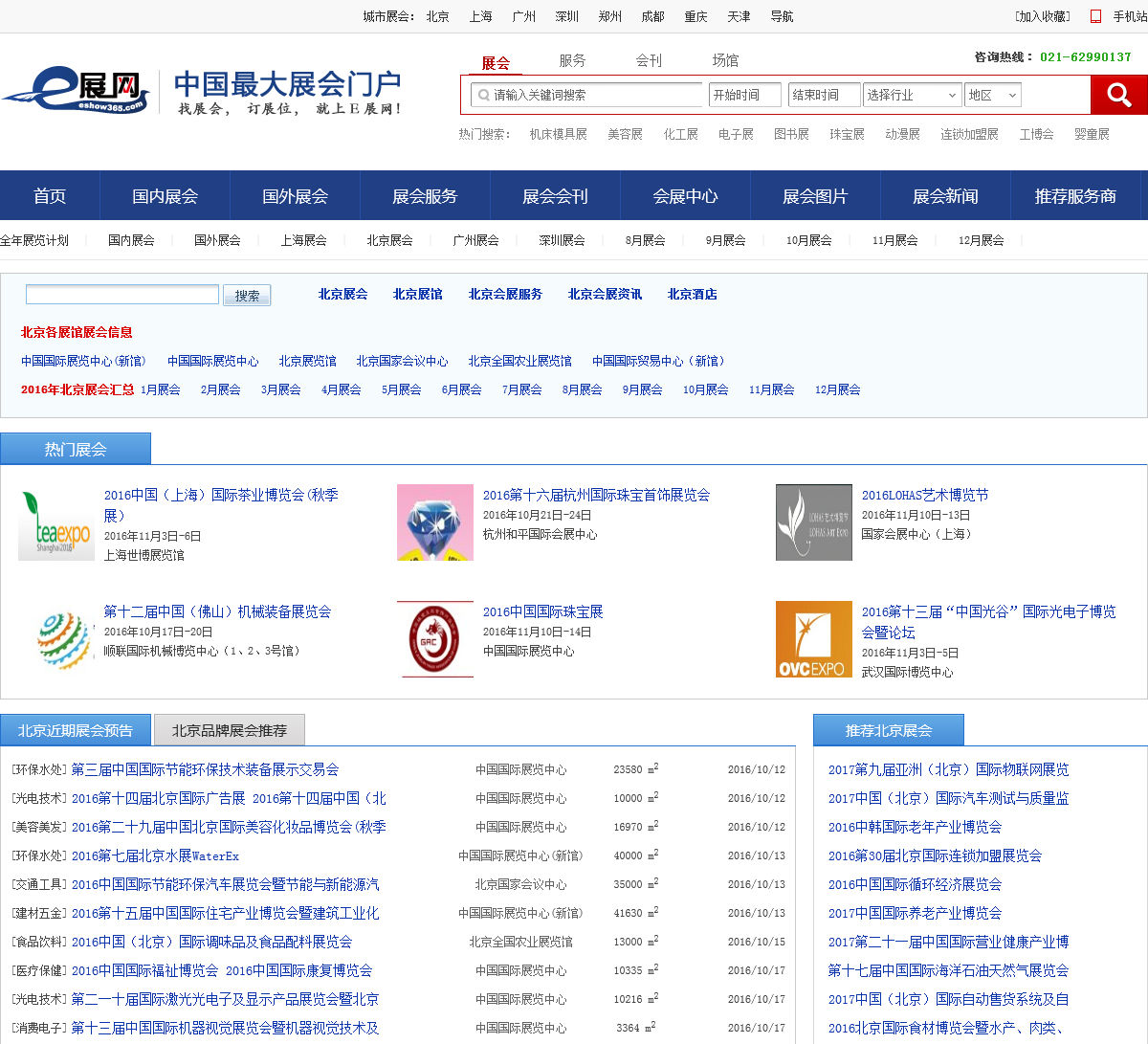
Task: Open 深圳展会 in the sub navigation
Action: (563, 240)
